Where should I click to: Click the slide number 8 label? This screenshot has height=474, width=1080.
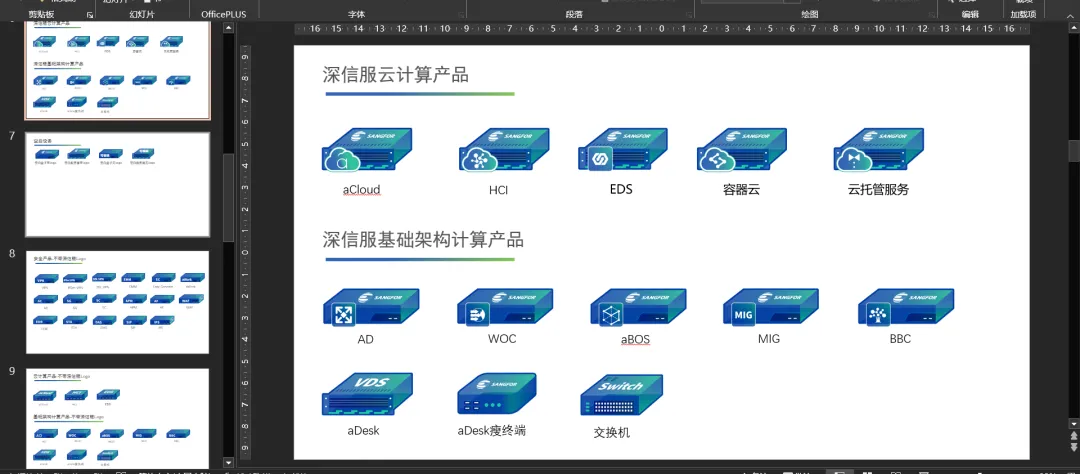(x=12, y=254)
